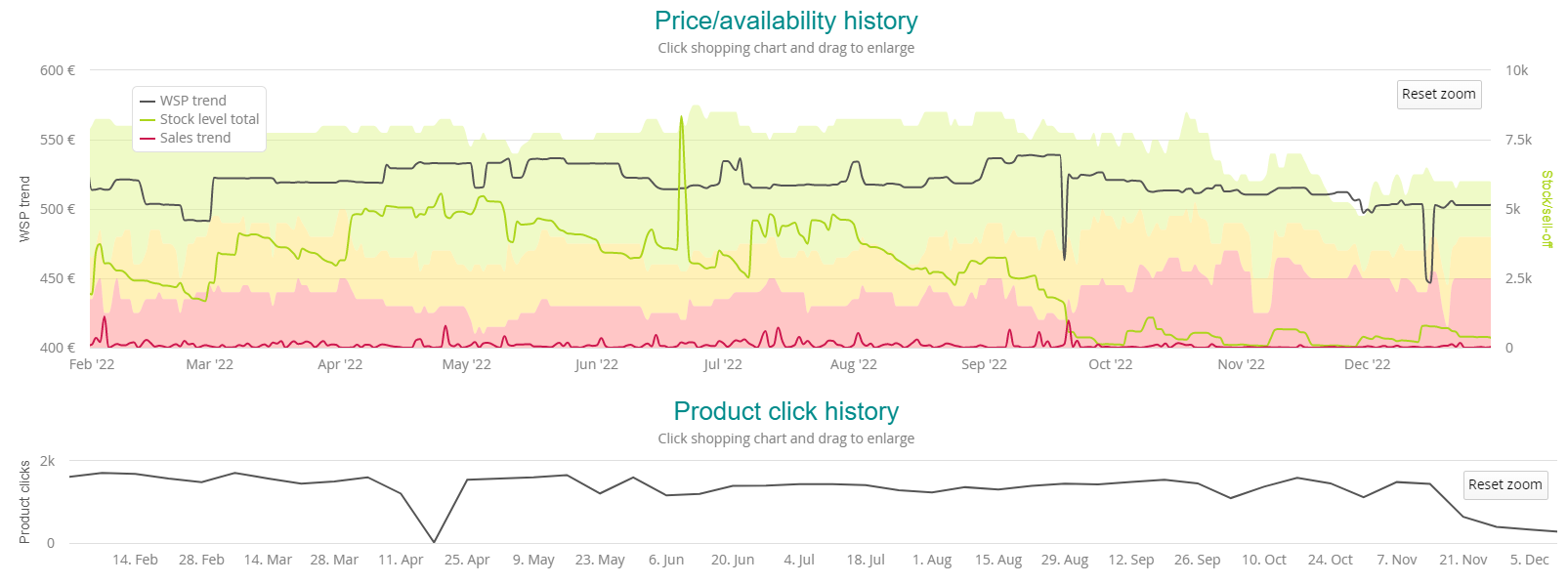Toggle Sales trend legend entry
Image resolution: width=1568 pixels, height=584 pixels.
tap(195, 138)
